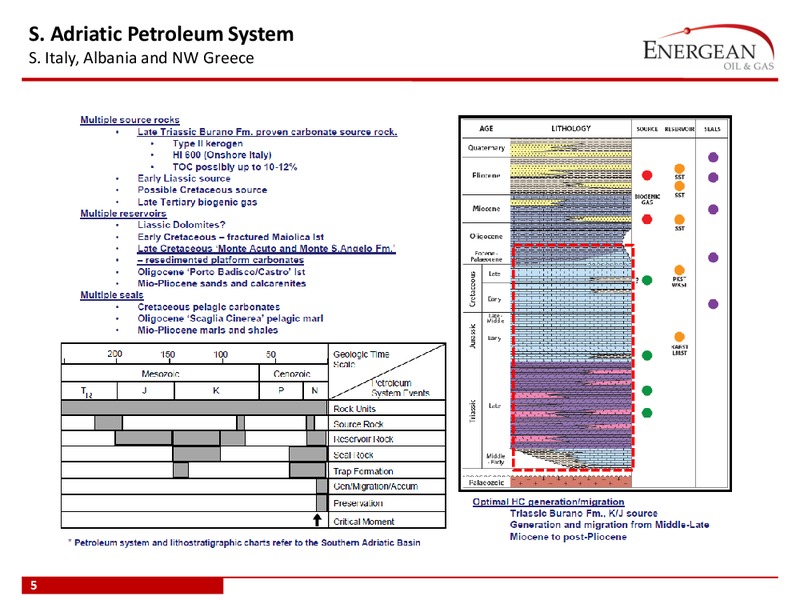The width and height of the screenshot is (800, 600).
Task: Click the 'Cenozoic' era cell
Action: tap(292, 373)
